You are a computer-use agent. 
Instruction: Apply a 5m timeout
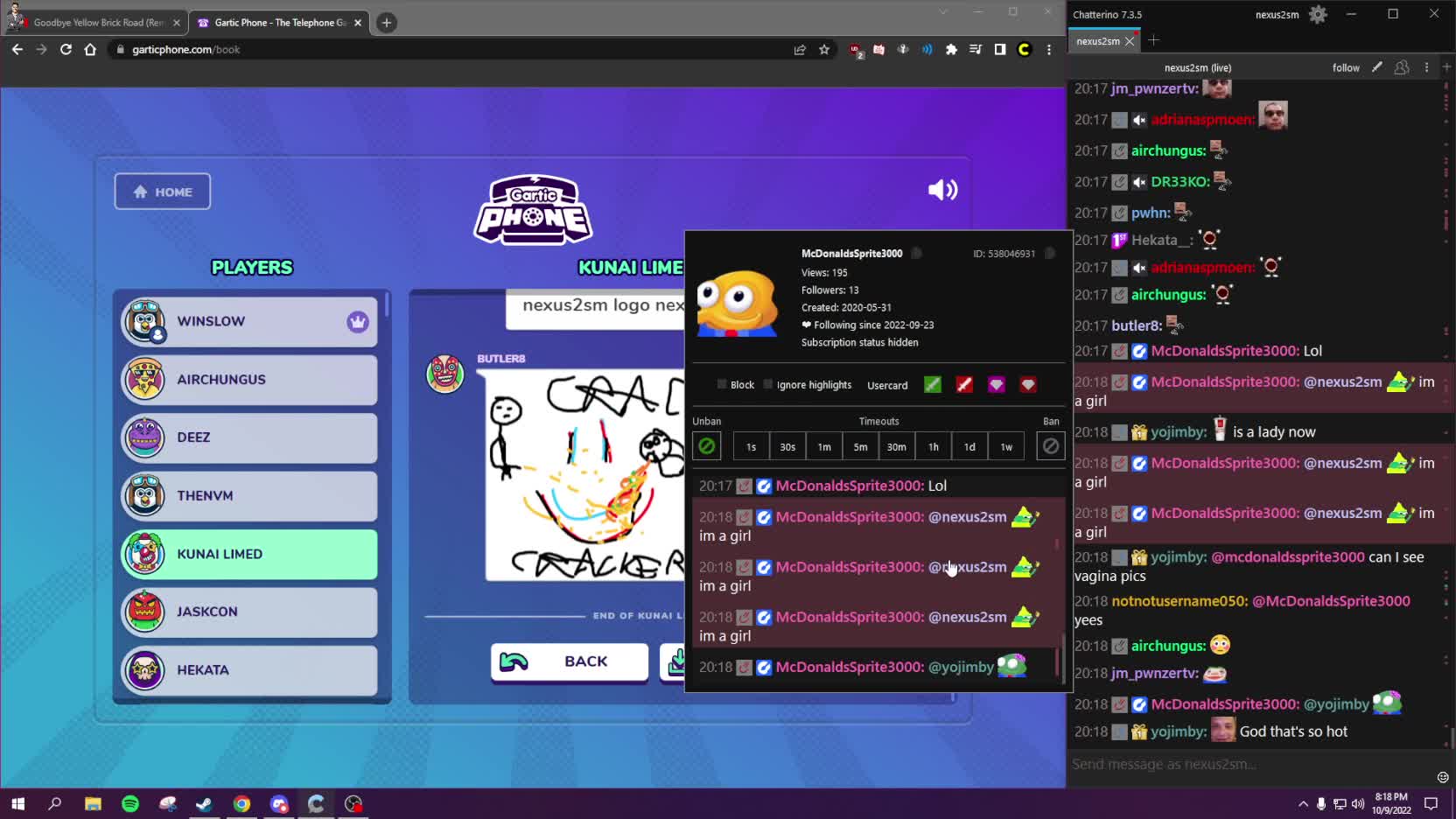pyautogui.click(x=861, y=446)
